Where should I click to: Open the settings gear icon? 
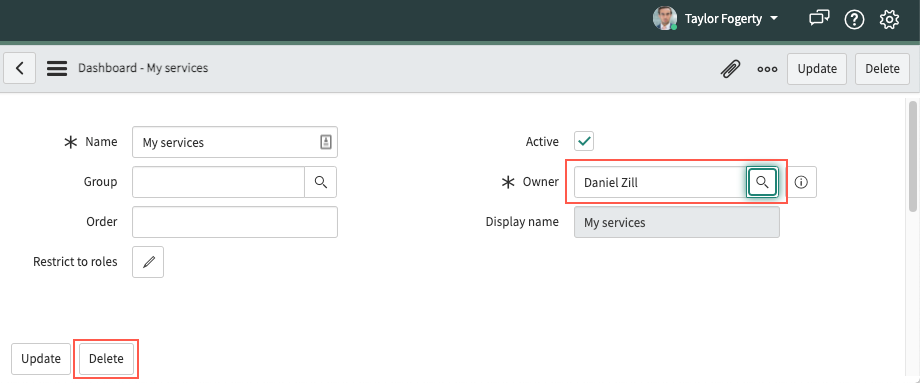click(x=889, y=19)
